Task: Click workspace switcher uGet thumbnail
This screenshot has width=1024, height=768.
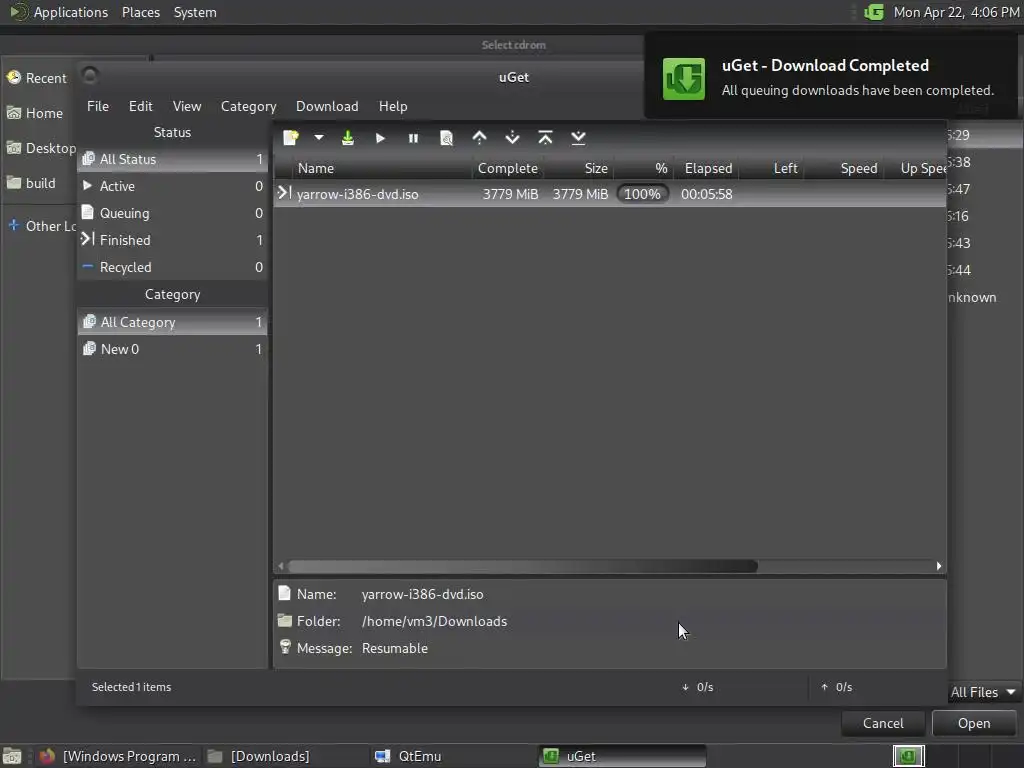Action: 908,756
